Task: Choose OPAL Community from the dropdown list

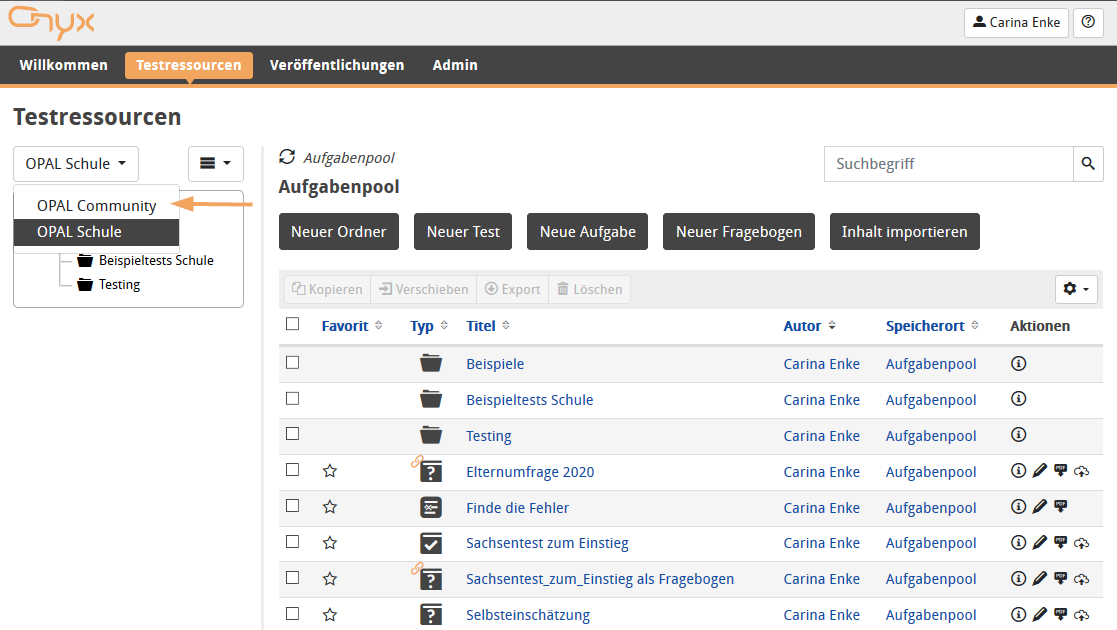Action: [97, 206]
